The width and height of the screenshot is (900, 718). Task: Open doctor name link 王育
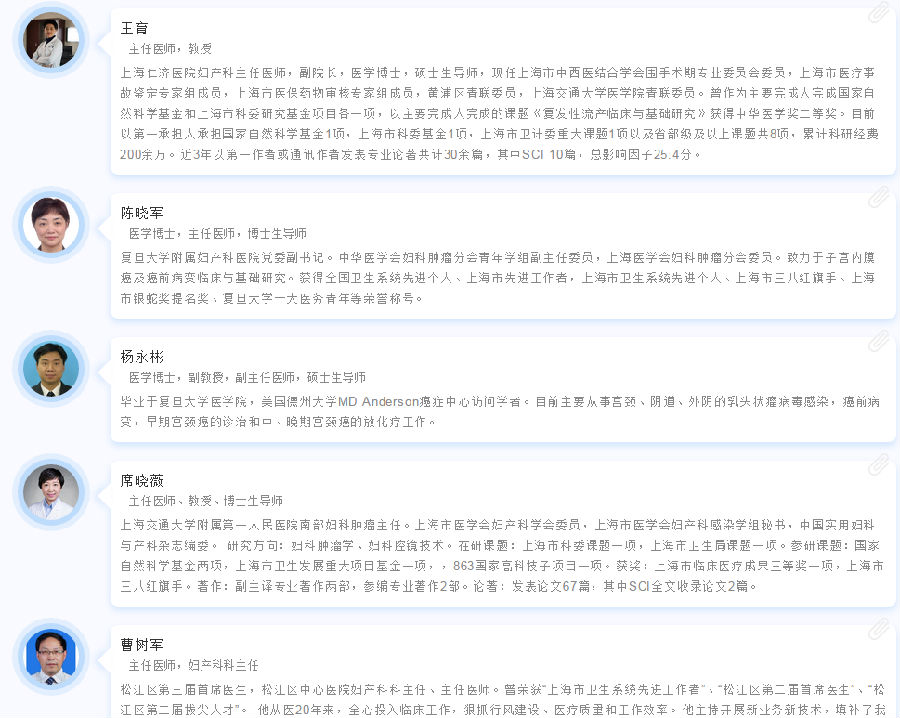(x=134, y=28)
